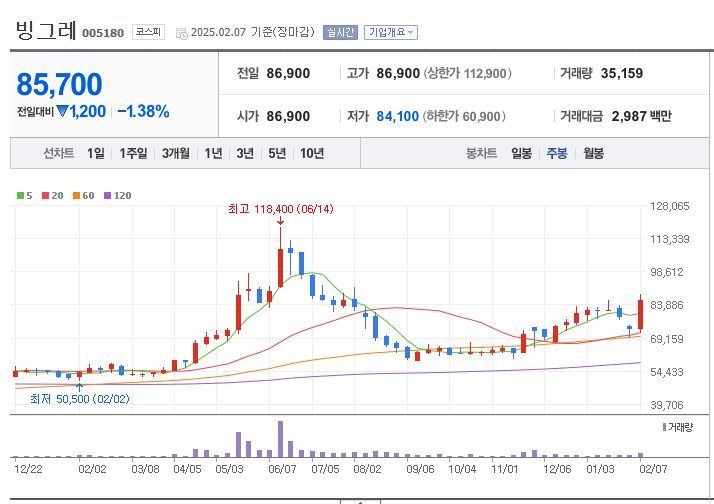This screenshot has height=504, width=714.
Task: Click the 최고 118,400 (06/14) high marker
Action: (280, 209)
